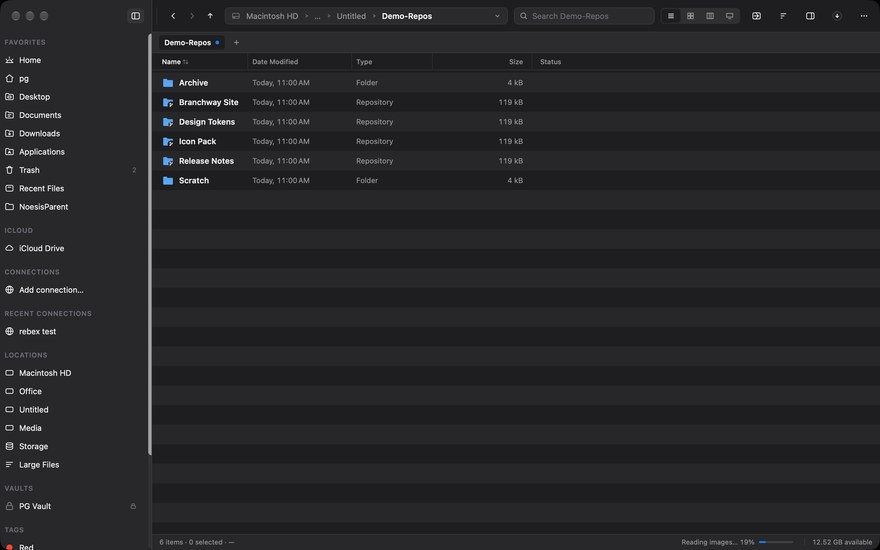
Task: Go forward with the right arrow
Action: [x=192, y=16]
